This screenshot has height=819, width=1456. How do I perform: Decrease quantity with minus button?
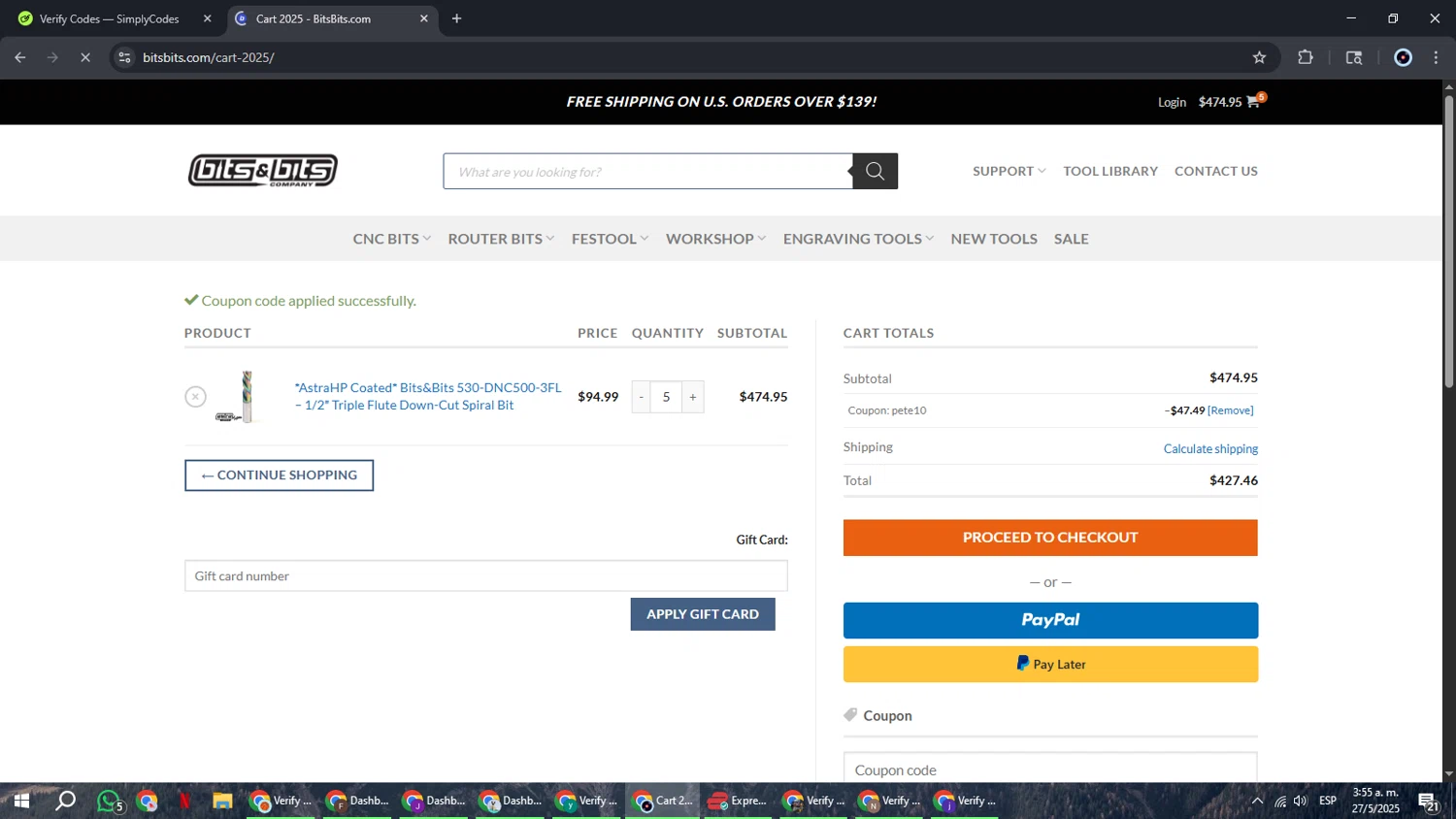(641, 397)
